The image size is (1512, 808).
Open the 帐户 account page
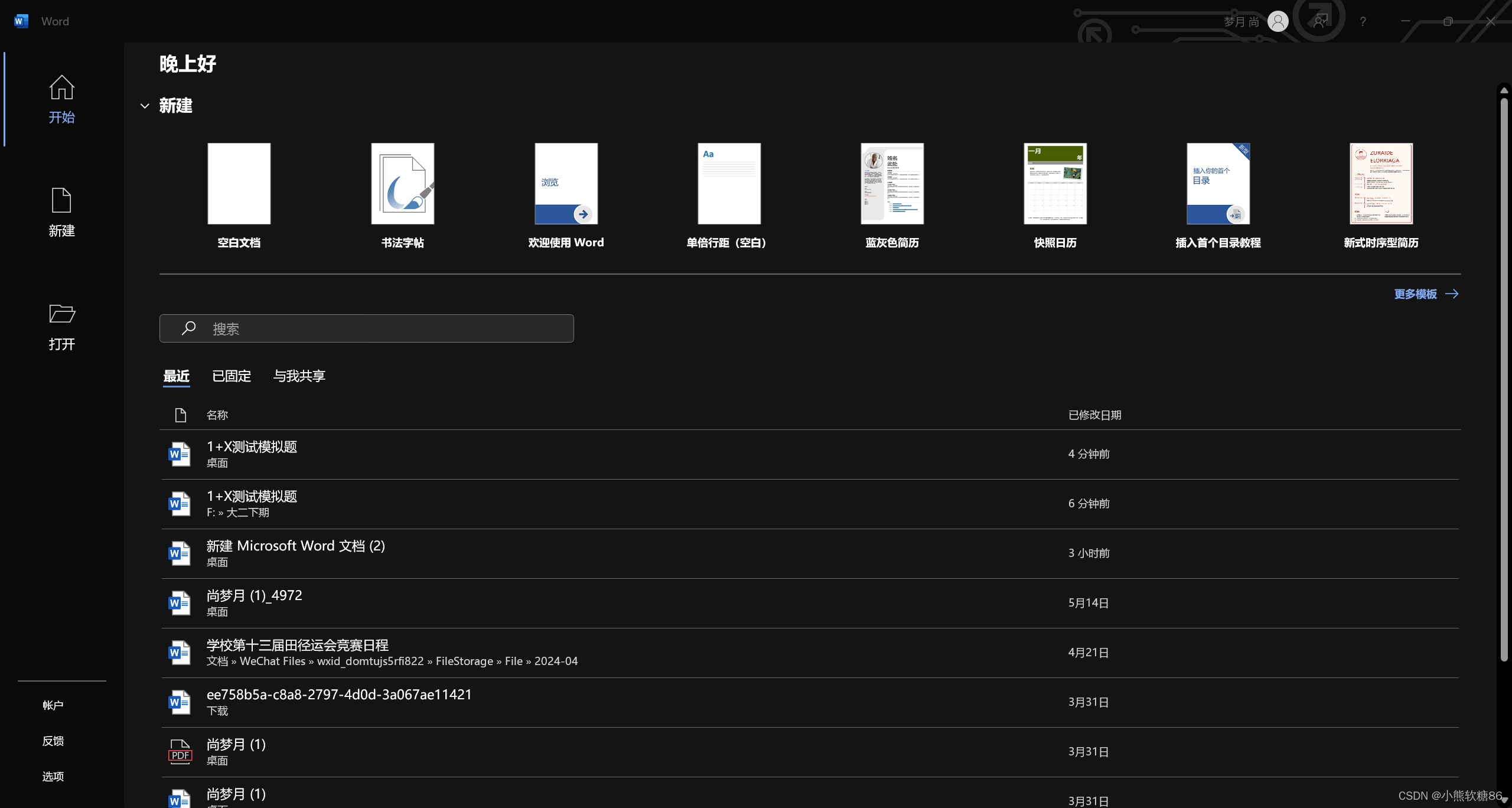pyautogui.click(x=53, y=705)
